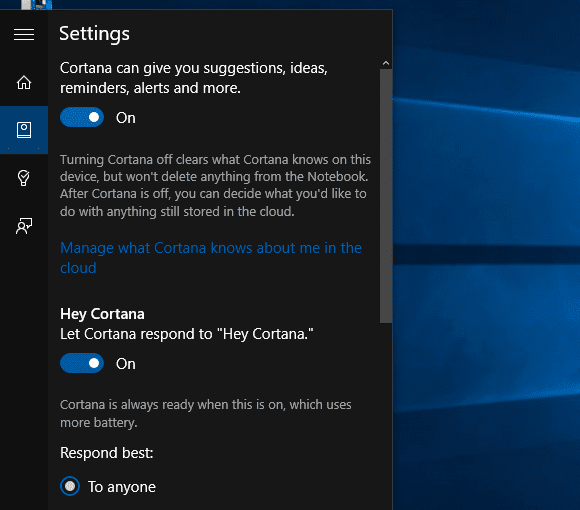Viewport: 580px width, 510px height.
Task: Disable the Hey Cortana toggle
Action: (x=82, y=363)
